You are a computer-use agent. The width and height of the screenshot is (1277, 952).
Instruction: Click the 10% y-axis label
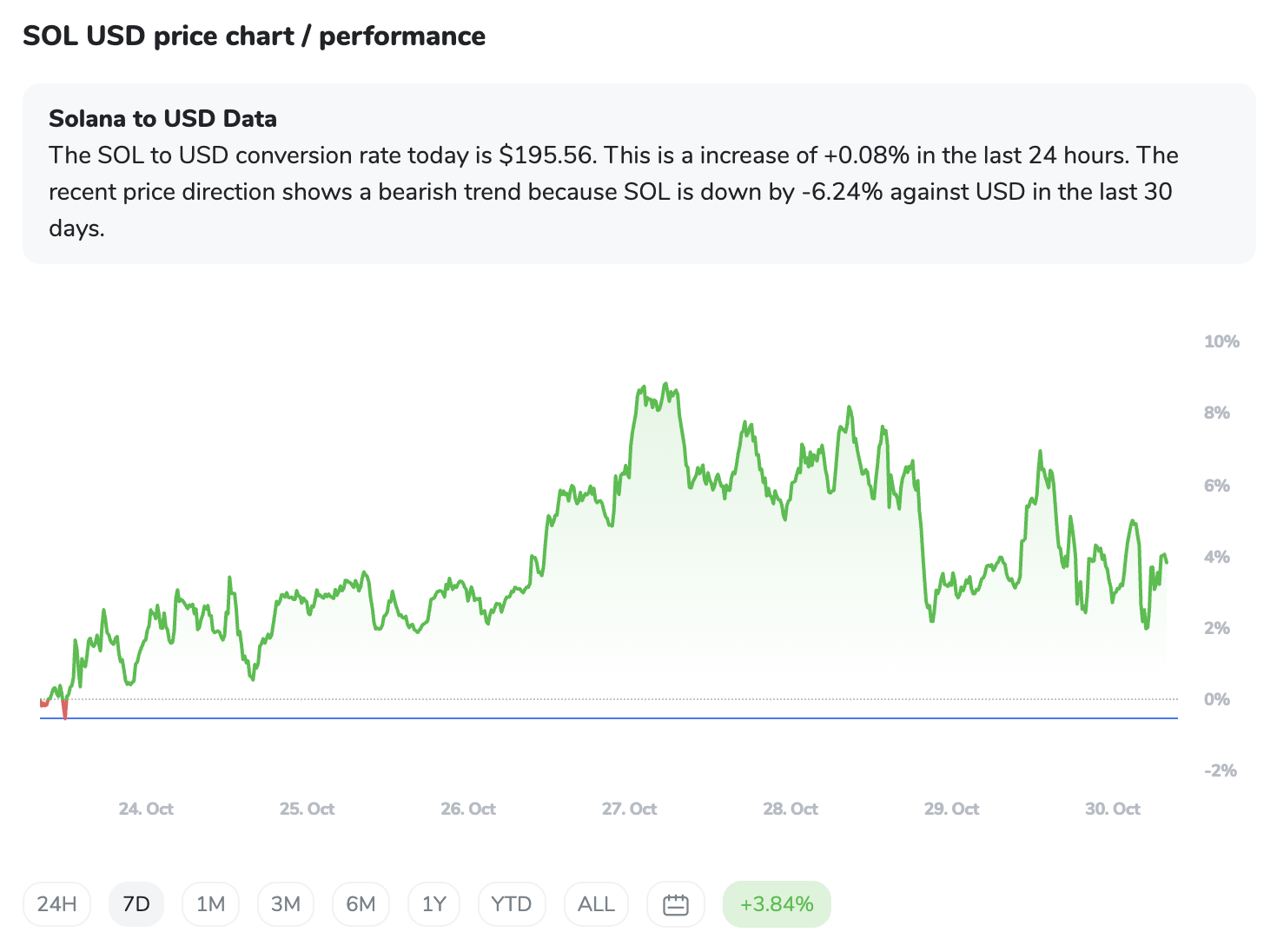pyautogui.click(x=1221, y=341)
